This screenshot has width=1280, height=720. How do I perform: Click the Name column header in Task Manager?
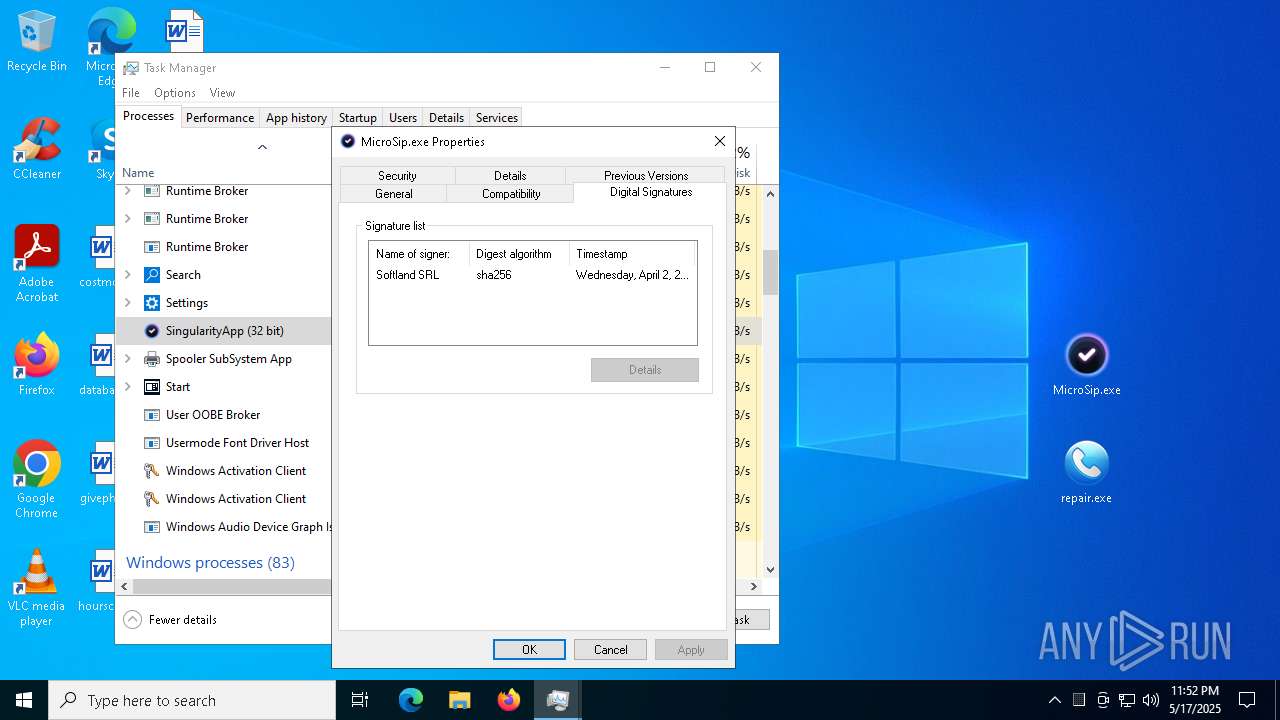[x=138, y=173]
